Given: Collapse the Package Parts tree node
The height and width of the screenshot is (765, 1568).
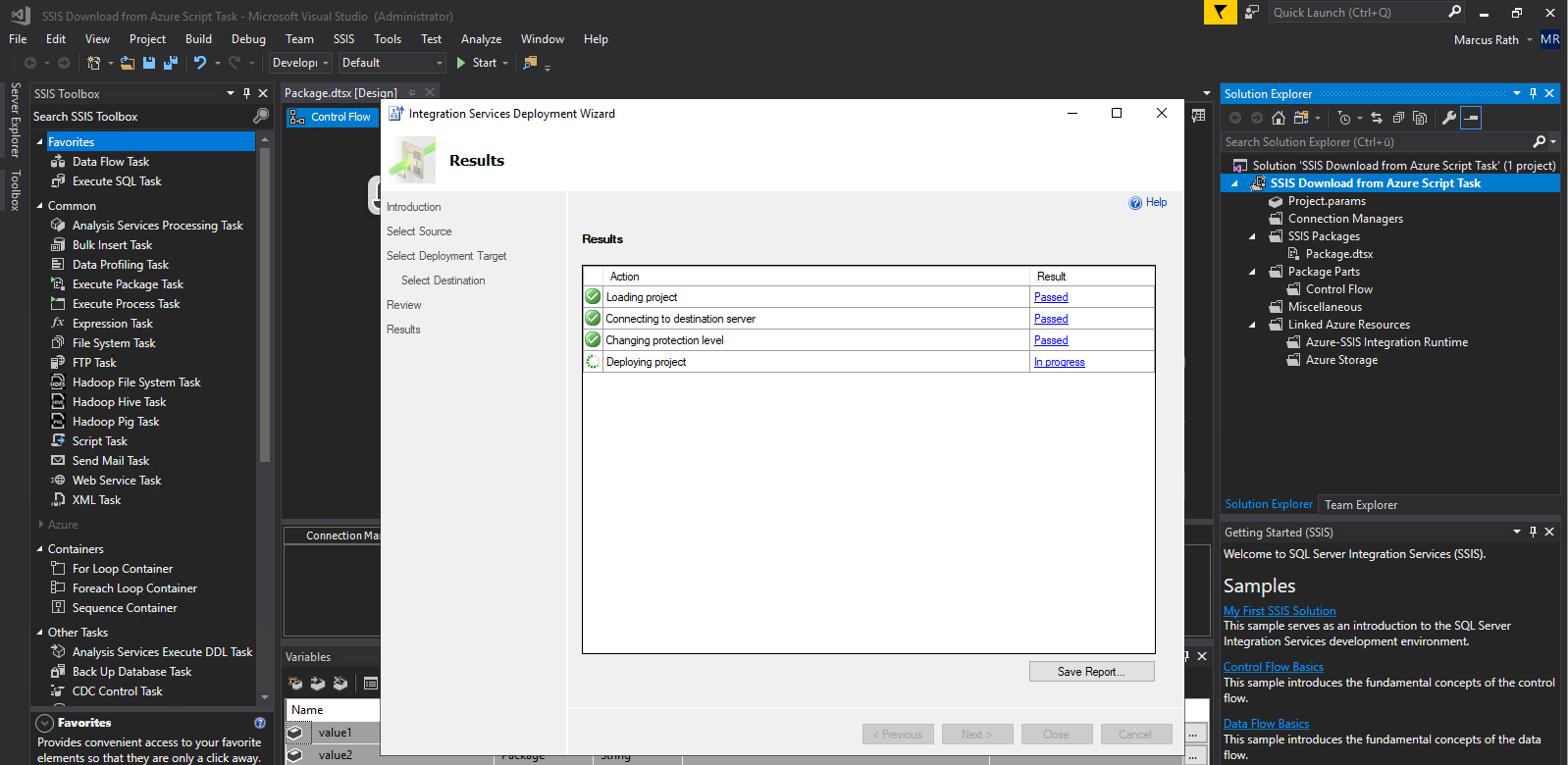Looking at the screenshot, I should click(1252, 272).
